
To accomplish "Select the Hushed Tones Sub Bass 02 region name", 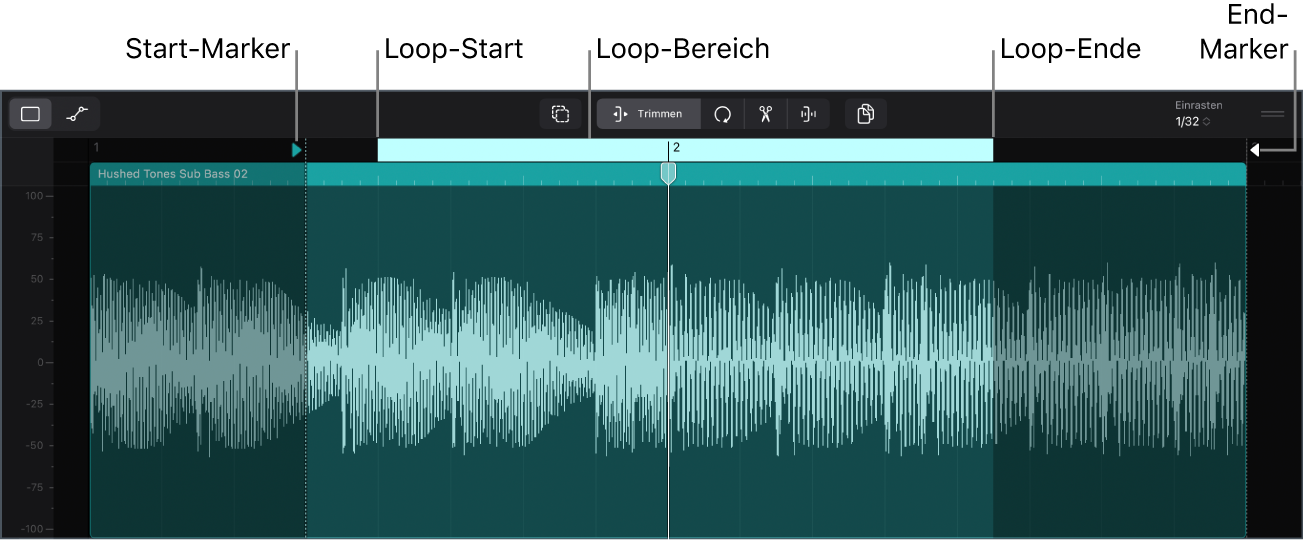I will coord(172,174).
